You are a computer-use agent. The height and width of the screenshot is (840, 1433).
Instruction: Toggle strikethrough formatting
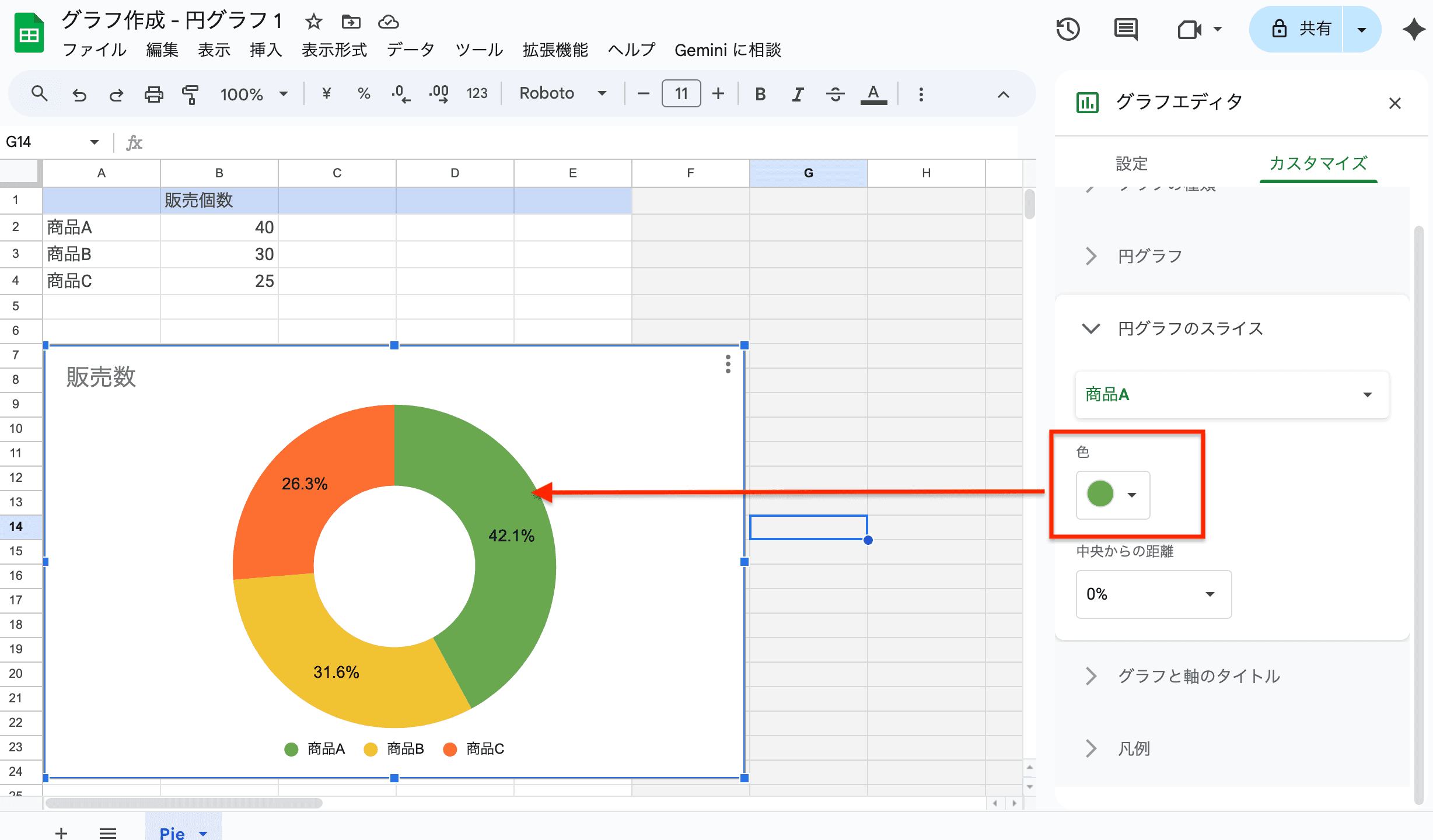coord(835,94)
